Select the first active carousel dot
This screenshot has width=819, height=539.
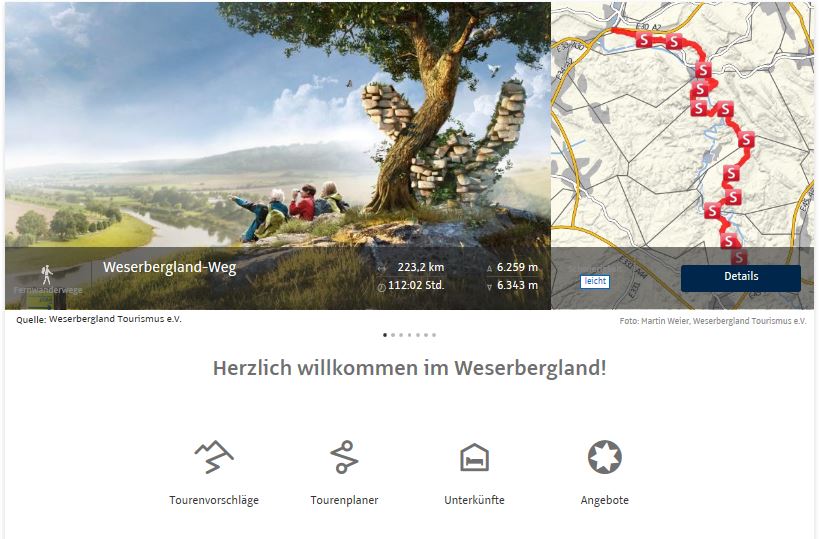385,335
